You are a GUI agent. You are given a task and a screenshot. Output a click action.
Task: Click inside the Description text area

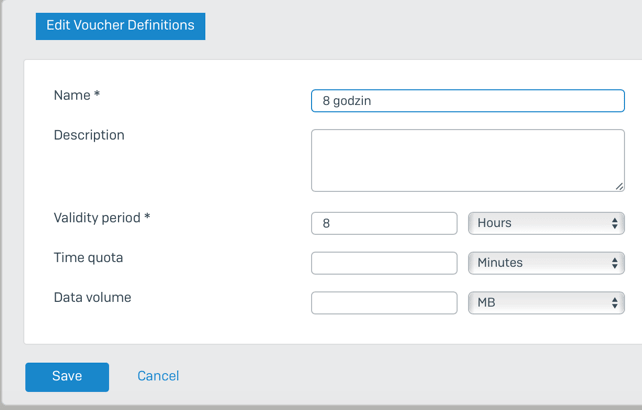pos(467,160)
